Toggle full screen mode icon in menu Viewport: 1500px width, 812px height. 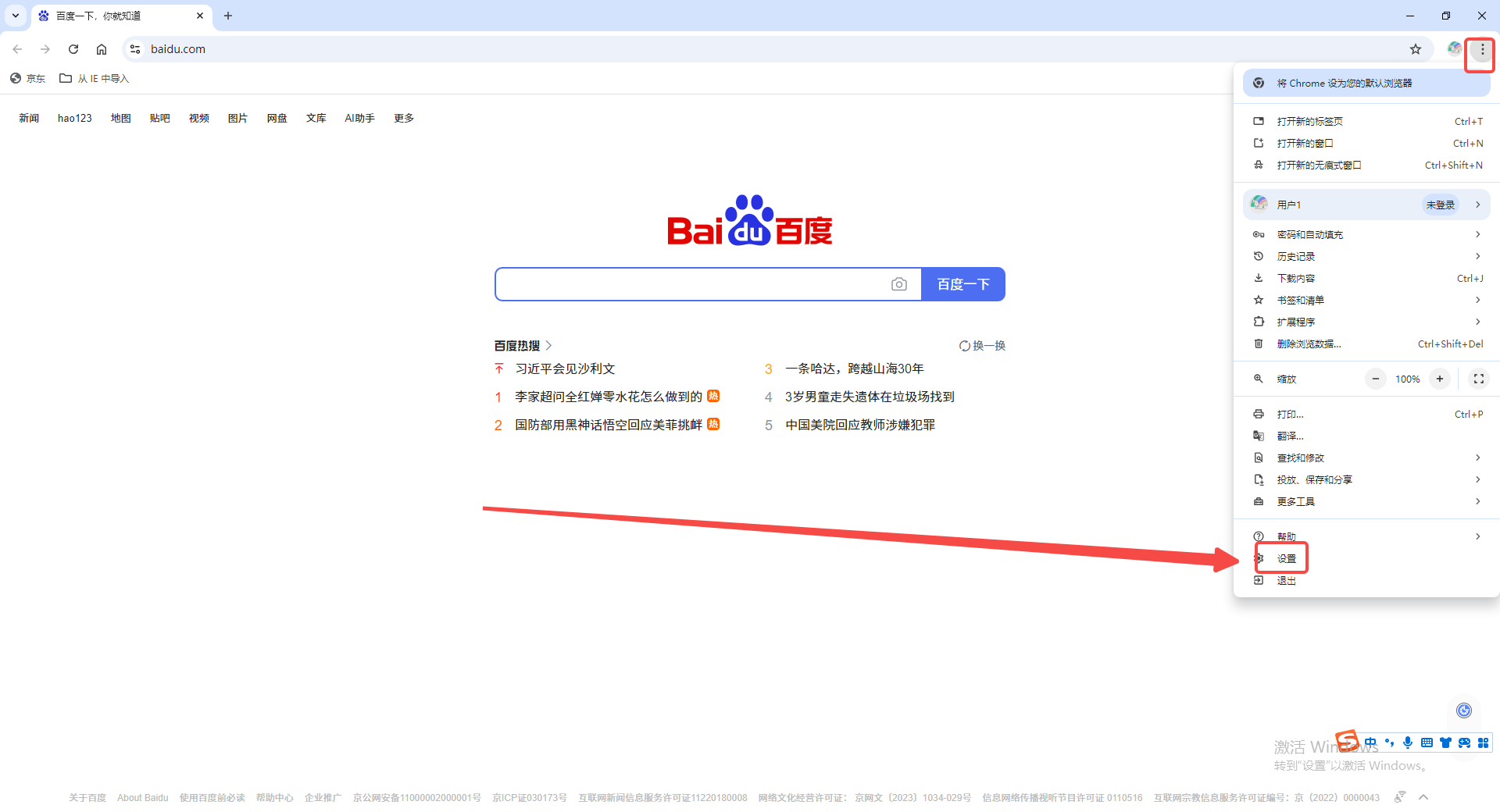click(1479, 379)
